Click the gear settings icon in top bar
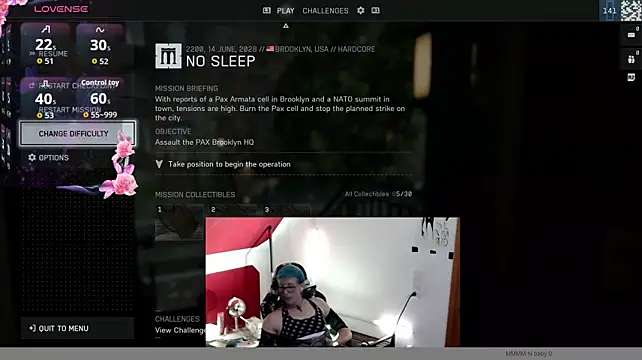The width and height of the screenshot is (642, 360). pos(360,10)
